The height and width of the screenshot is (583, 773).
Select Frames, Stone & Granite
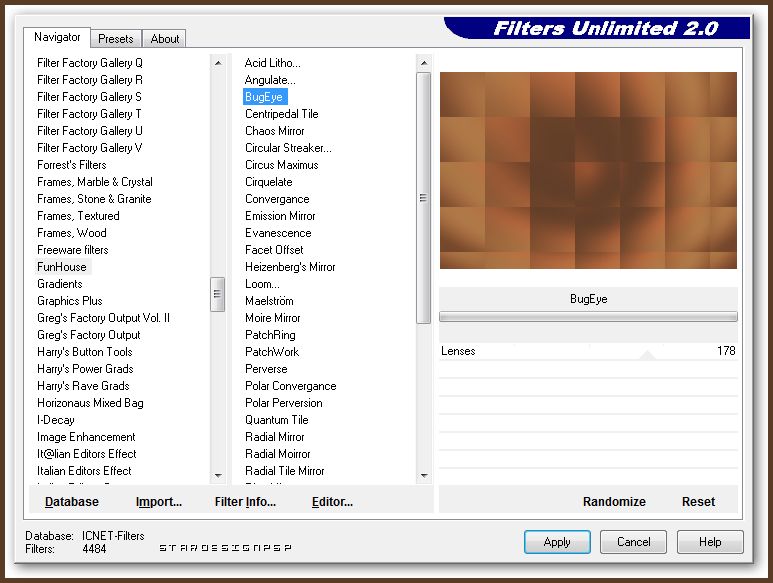[94, 199]
